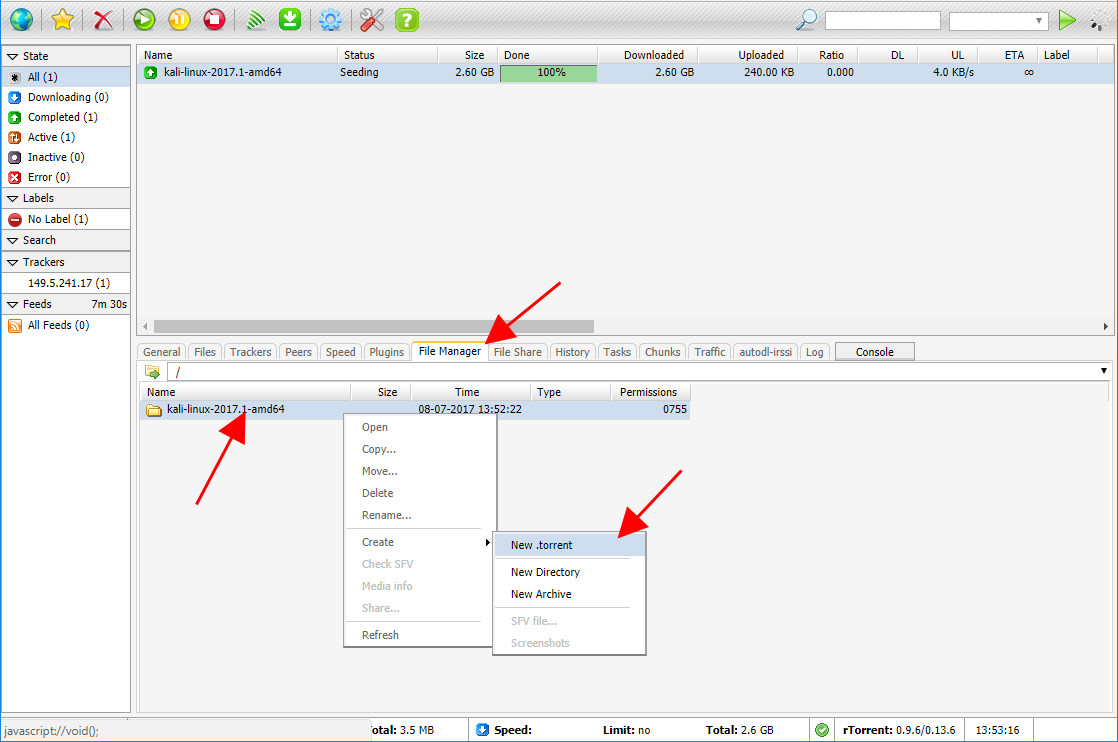Click the seeding status icon of kali-linux torrent
1118x742 pixels.
point(150,73)
